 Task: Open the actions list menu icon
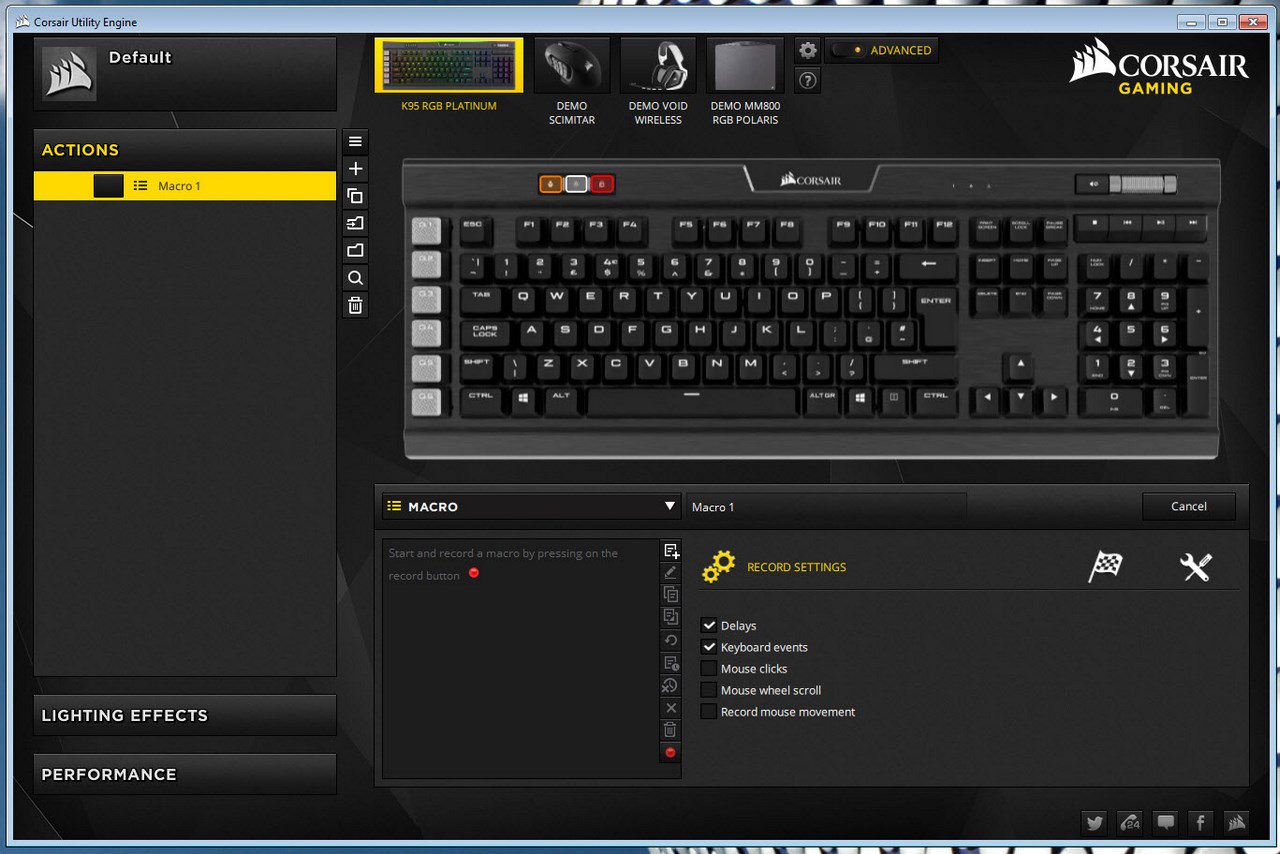click(x=355, y=141)
